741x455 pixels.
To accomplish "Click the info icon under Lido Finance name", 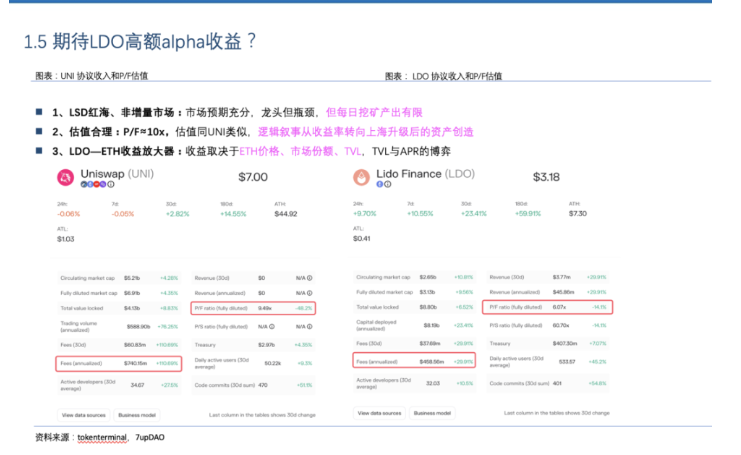I will tap(388, 184).
